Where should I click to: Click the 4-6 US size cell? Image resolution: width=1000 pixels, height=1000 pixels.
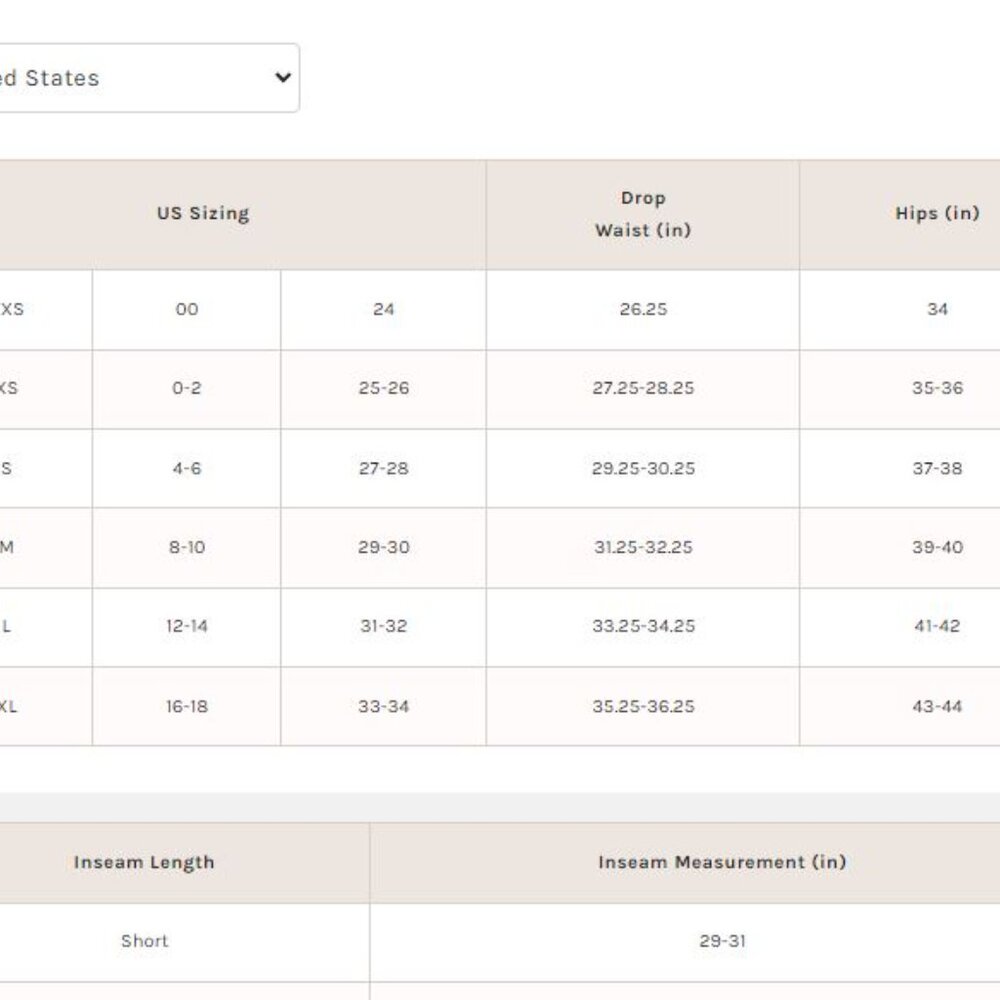pos(187,468)
